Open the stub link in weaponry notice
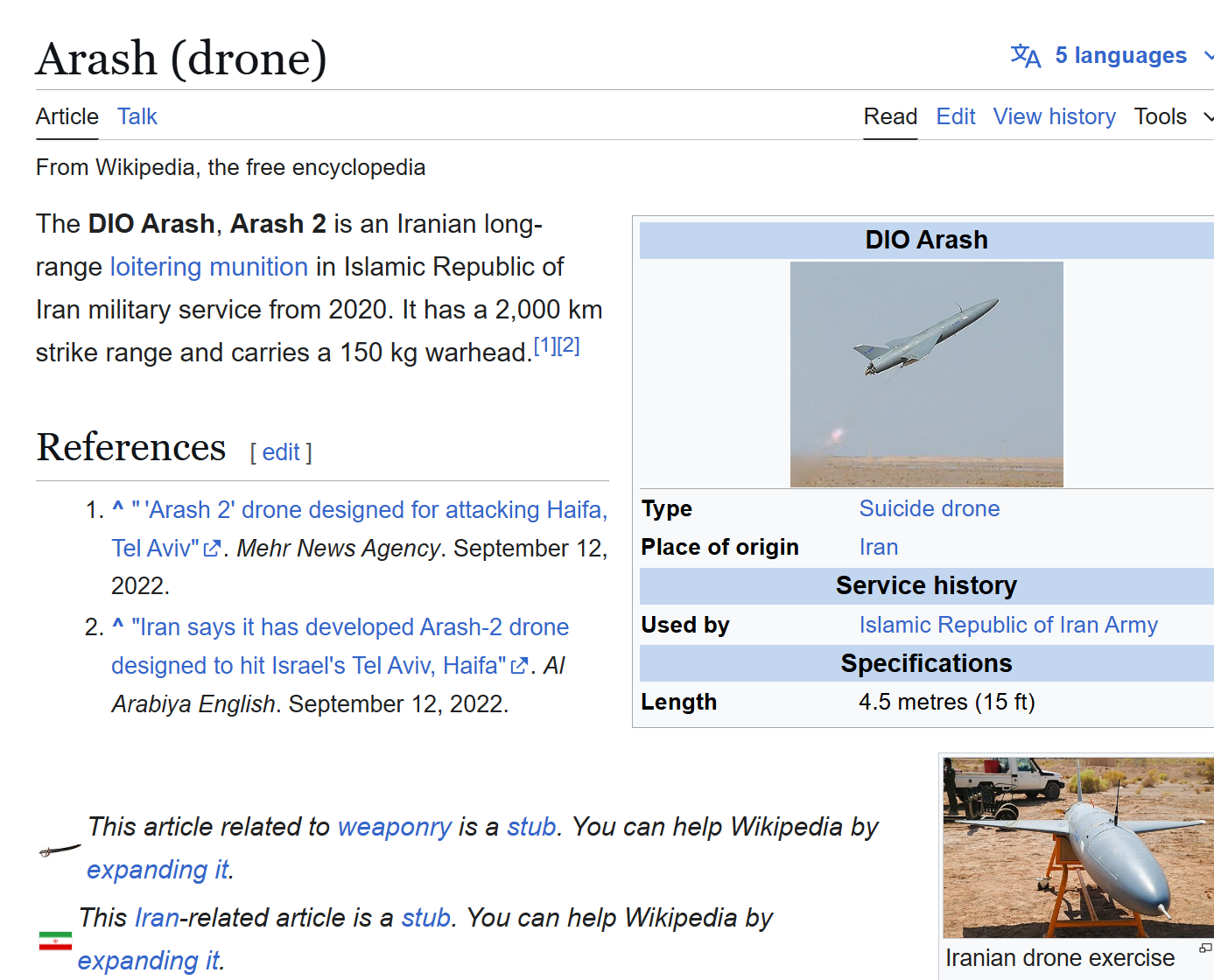 [531, 827]
